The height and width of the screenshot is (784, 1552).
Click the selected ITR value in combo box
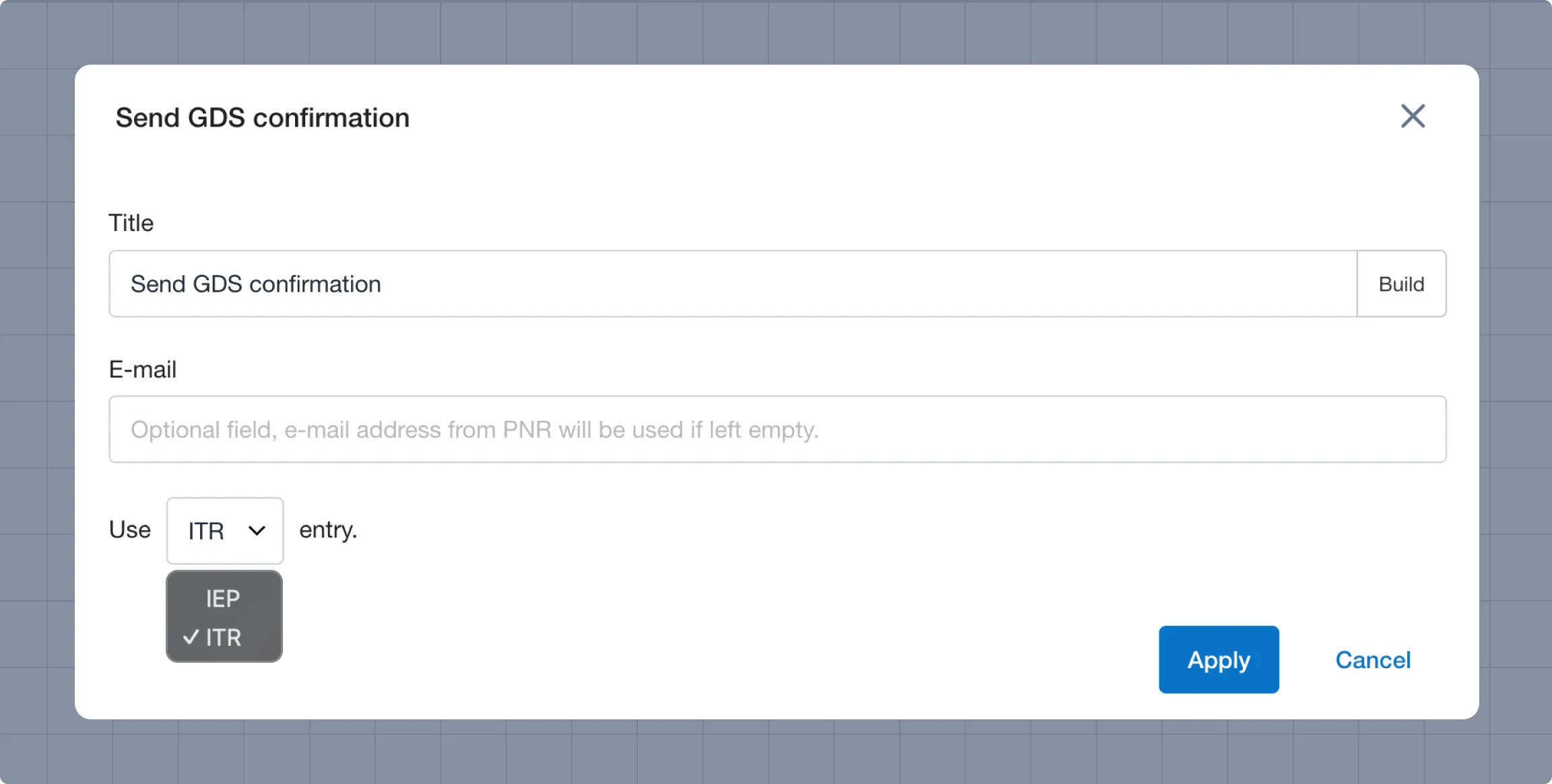pos(206,531)
